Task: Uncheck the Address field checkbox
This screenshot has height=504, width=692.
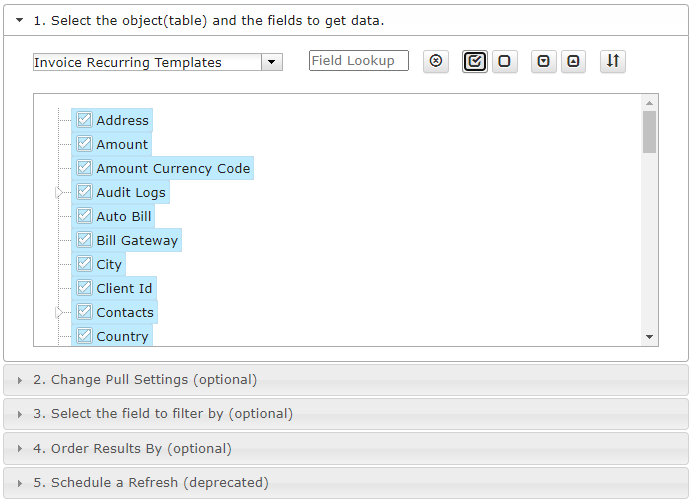Action: click(84, 120)
